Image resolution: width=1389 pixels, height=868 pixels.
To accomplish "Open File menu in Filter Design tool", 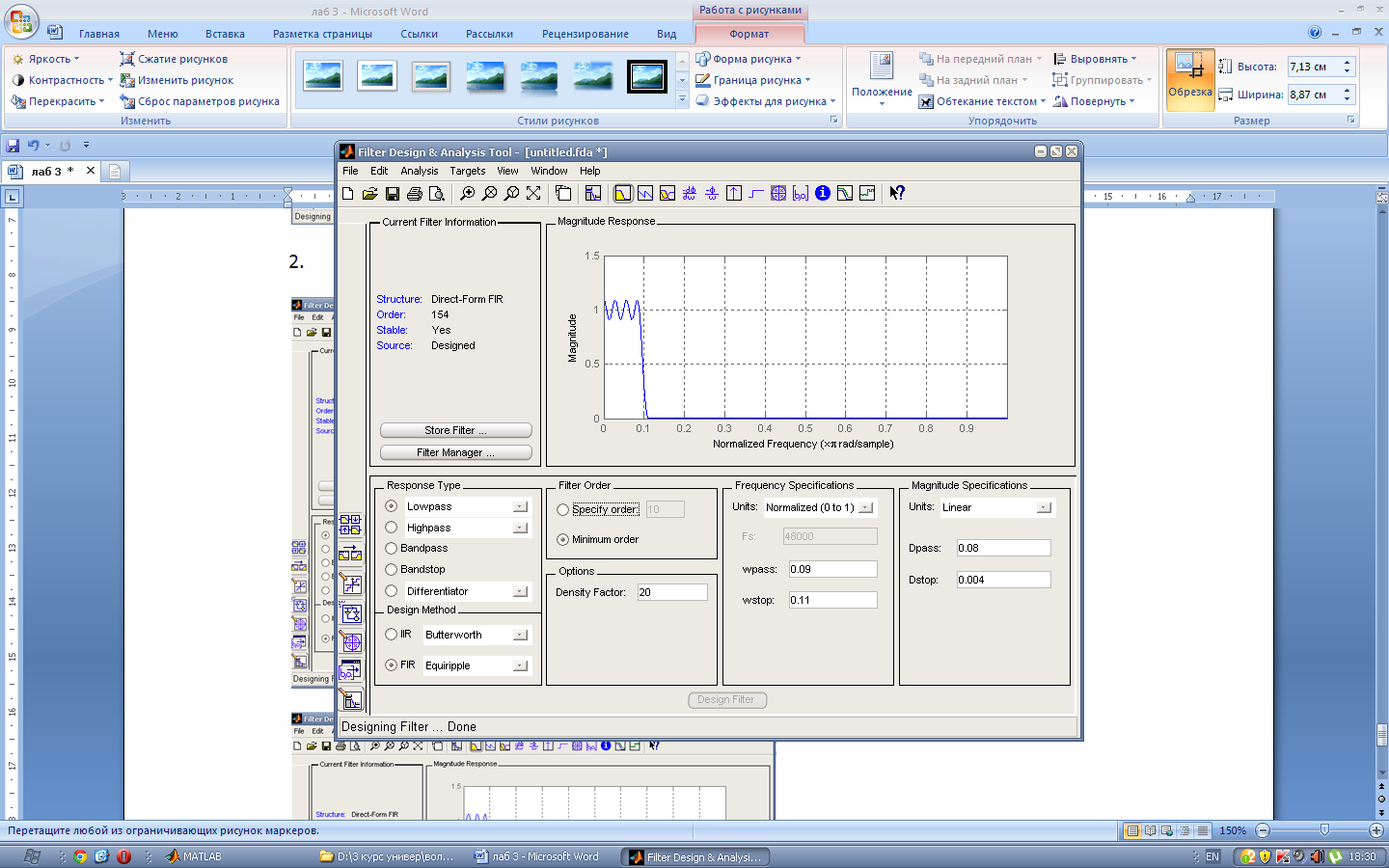I will (350, 171).
